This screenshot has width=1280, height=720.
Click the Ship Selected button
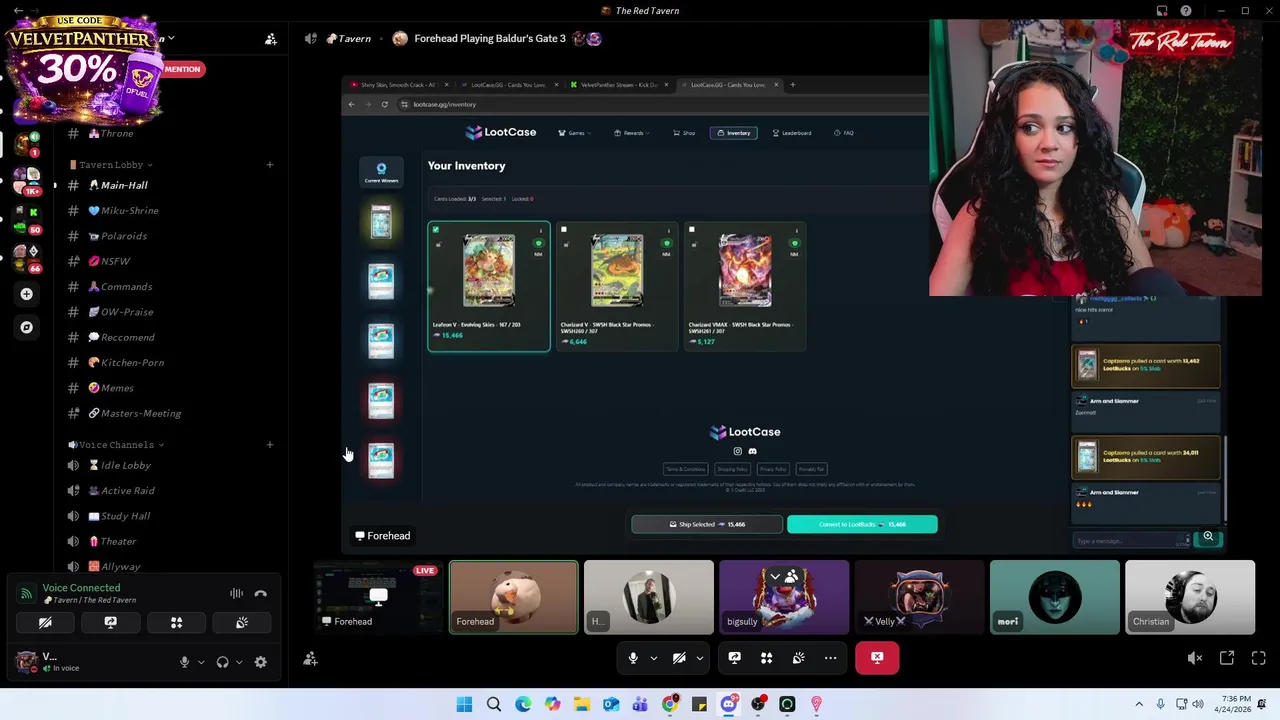(707, 524)
